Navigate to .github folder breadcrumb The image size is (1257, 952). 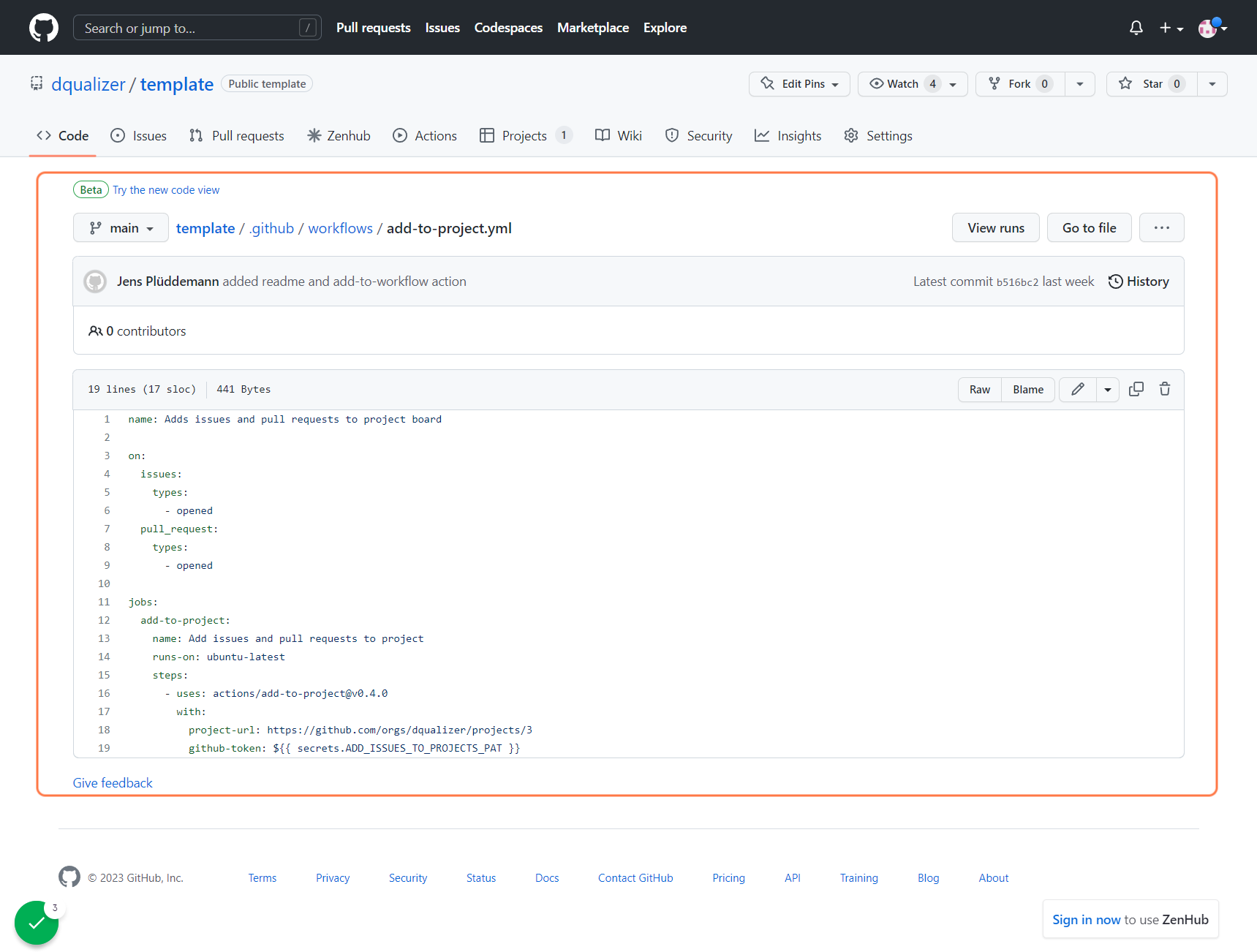[x=271, y=228]
